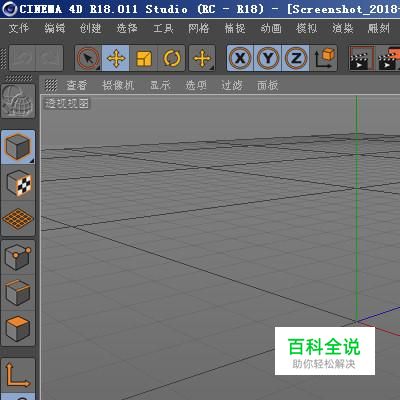
Task: Switch to Polygons mode
Action: [18, 329]
